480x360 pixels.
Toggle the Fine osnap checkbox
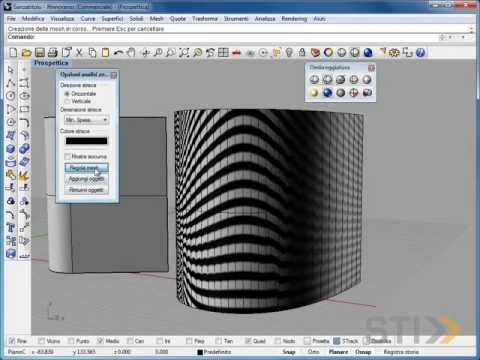pos(12,341)
